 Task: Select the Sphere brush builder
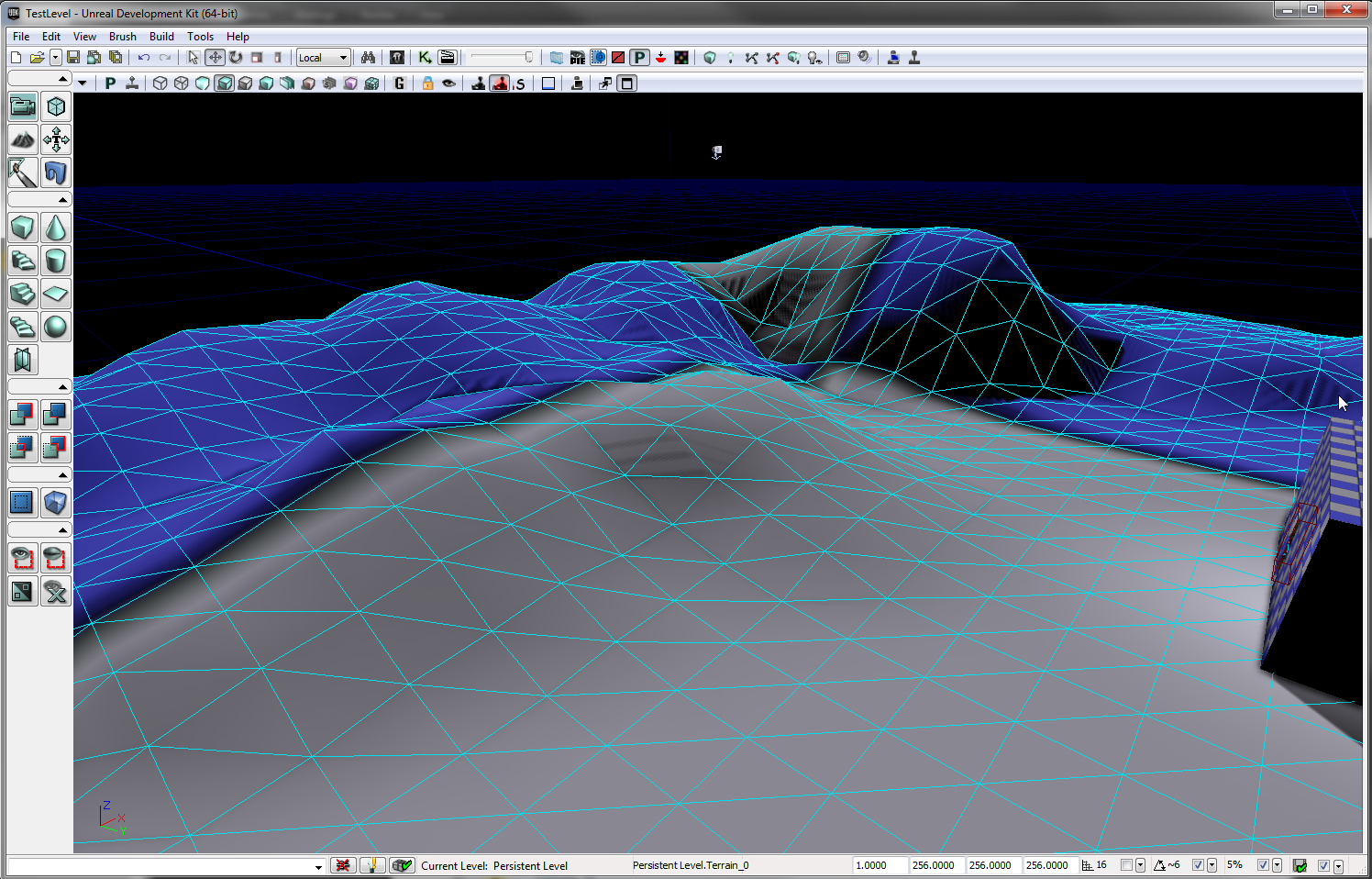pos(56,327)
